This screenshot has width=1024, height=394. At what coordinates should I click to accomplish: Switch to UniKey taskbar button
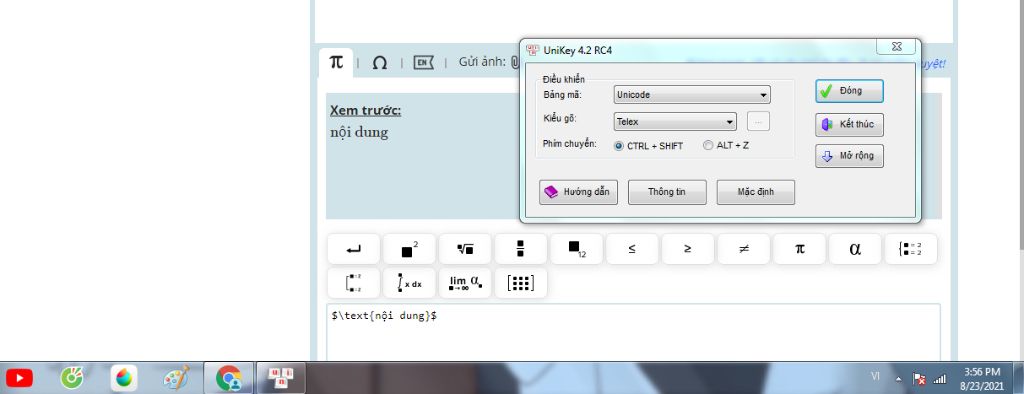(x=281, y=378)
